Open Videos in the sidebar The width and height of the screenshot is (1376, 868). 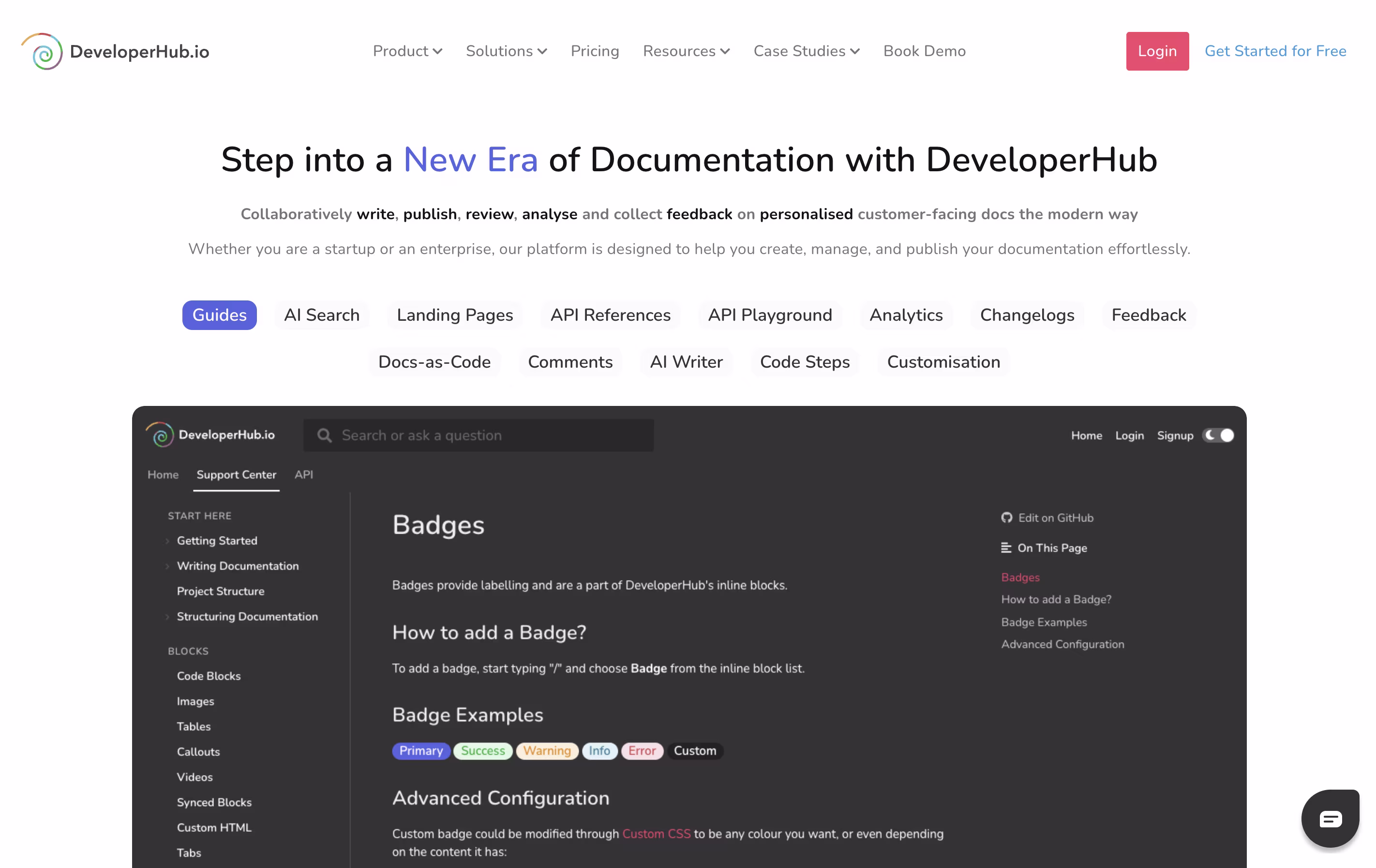[195, 777]
